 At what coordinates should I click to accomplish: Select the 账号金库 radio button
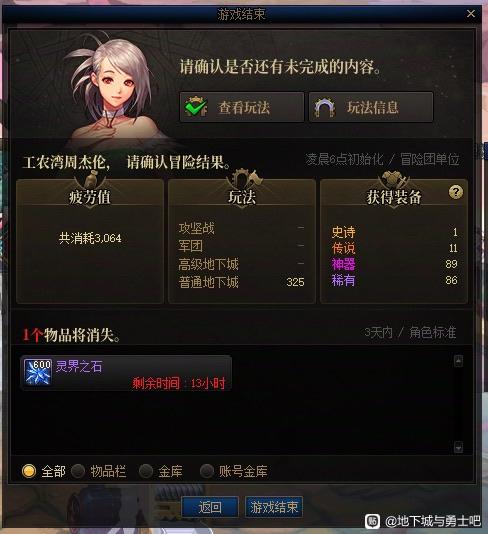207,471
